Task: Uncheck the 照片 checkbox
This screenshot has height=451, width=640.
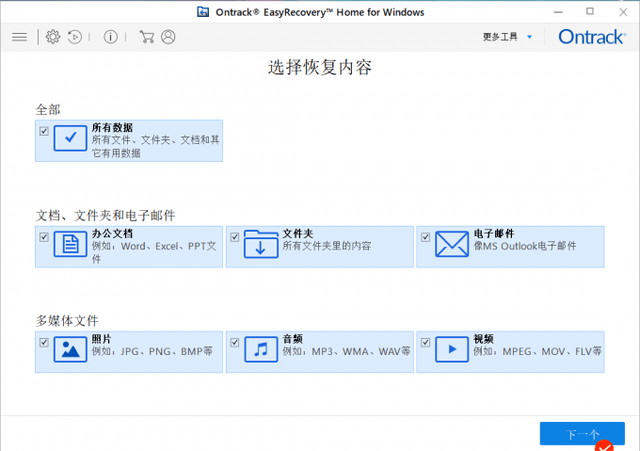Action: click(x=44, y=342)
